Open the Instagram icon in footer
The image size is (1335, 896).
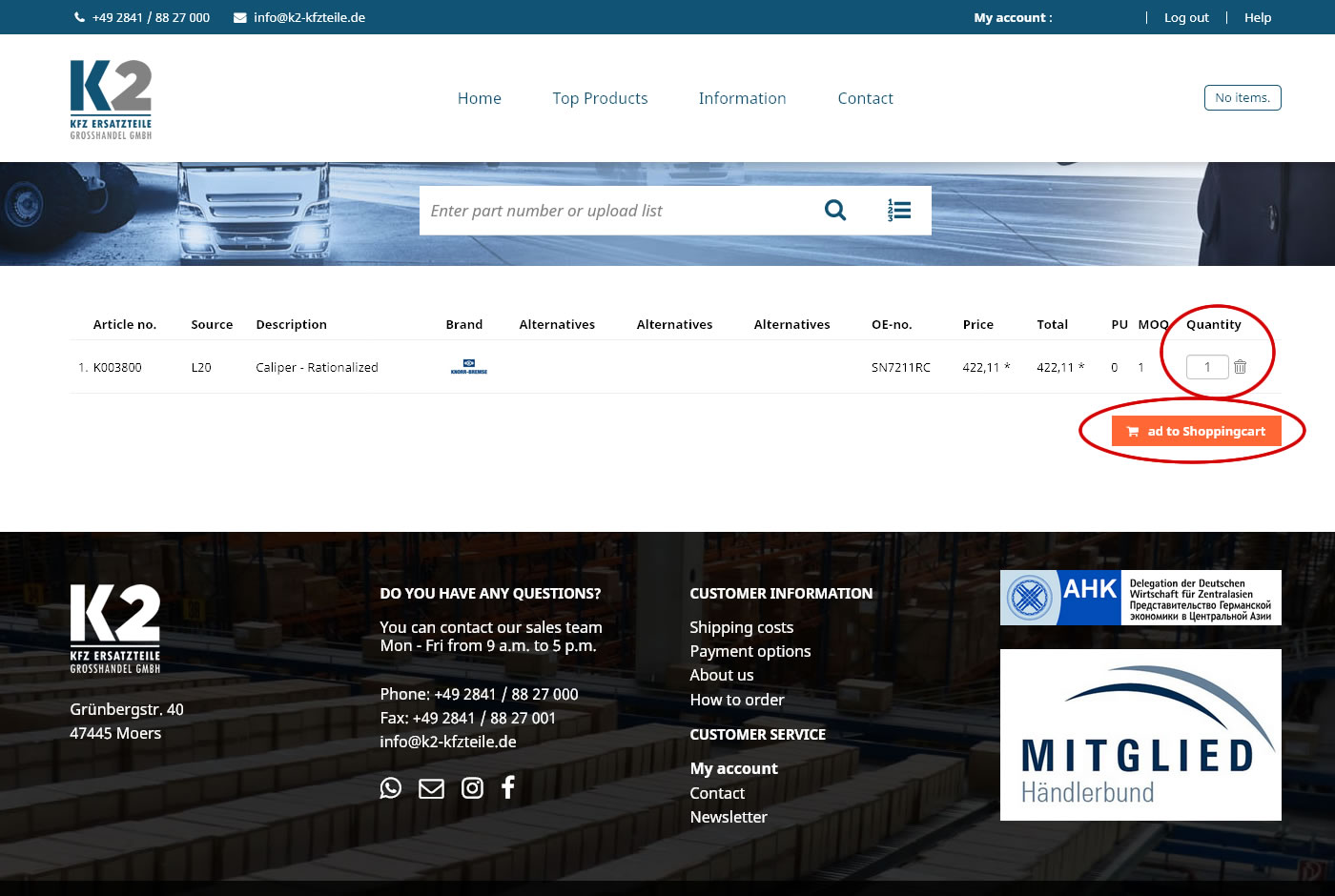472,787
